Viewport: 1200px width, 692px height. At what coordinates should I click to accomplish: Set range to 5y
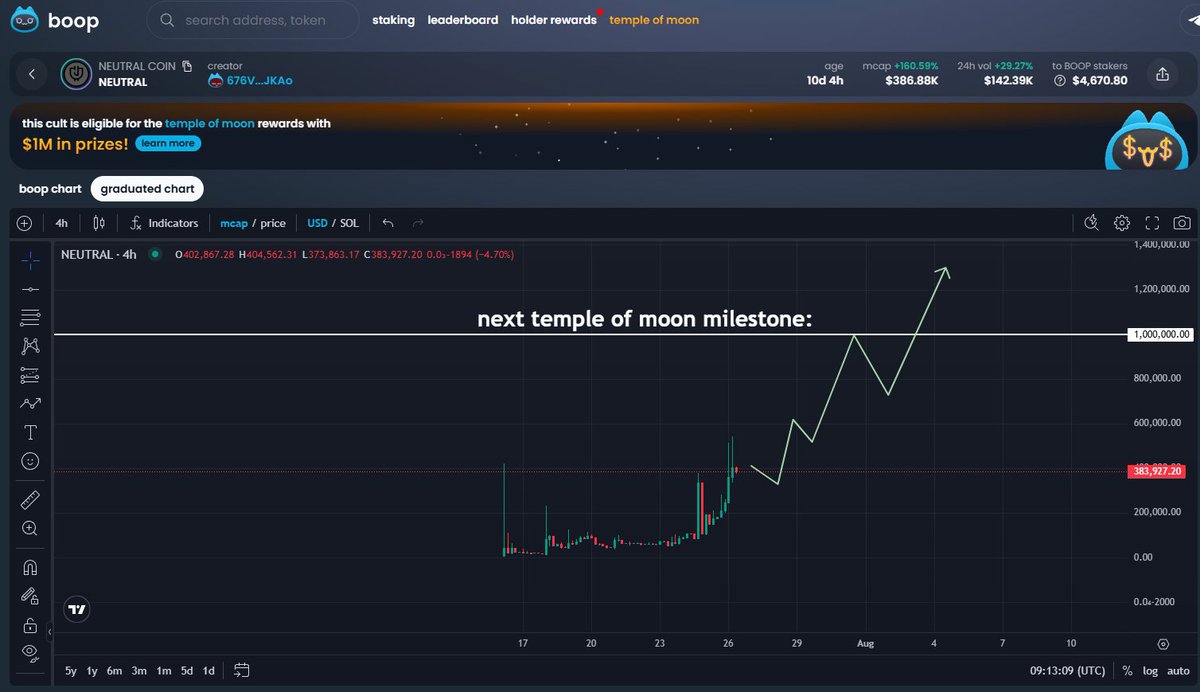tap(71, 670)
